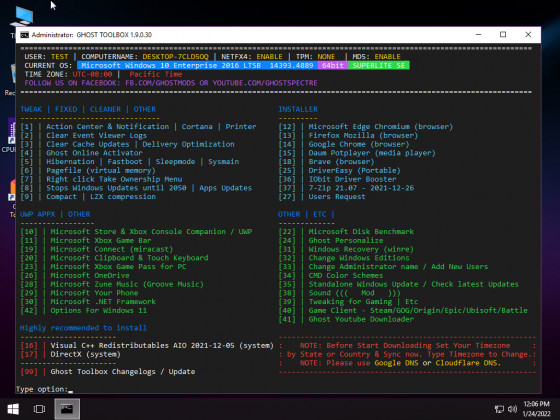Screen dimensions: 560x420
Task: Select the Right click Take Ownership Menu line
Action: click(101, 179)
